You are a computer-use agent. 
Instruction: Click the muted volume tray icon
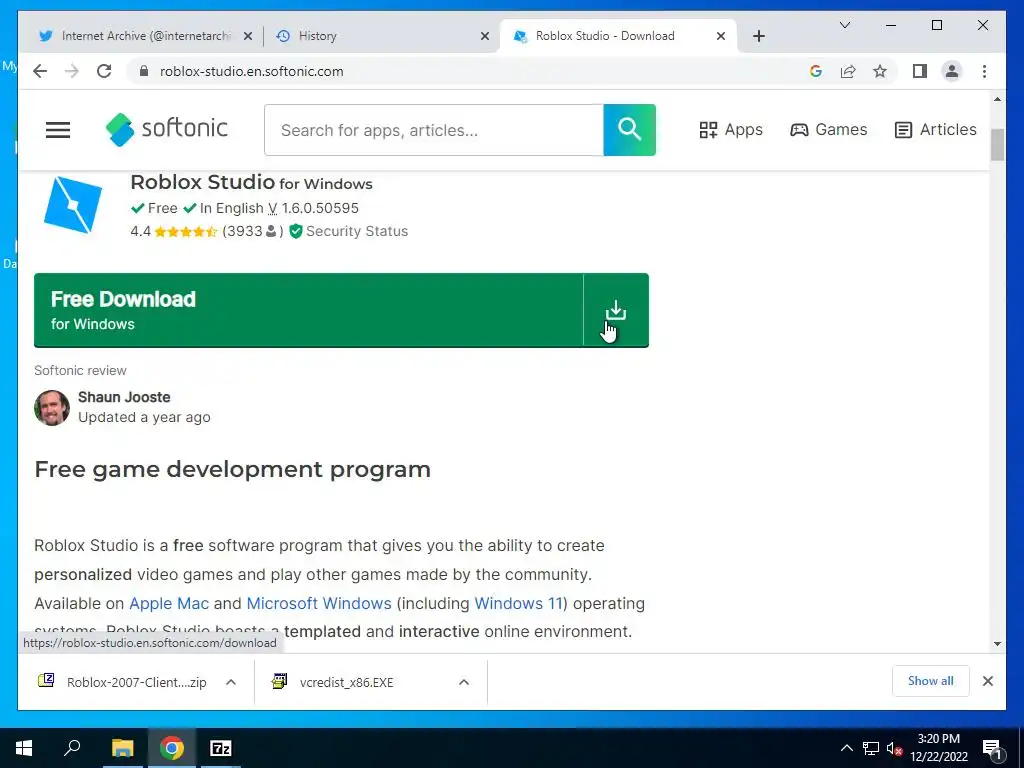point(894,748)
